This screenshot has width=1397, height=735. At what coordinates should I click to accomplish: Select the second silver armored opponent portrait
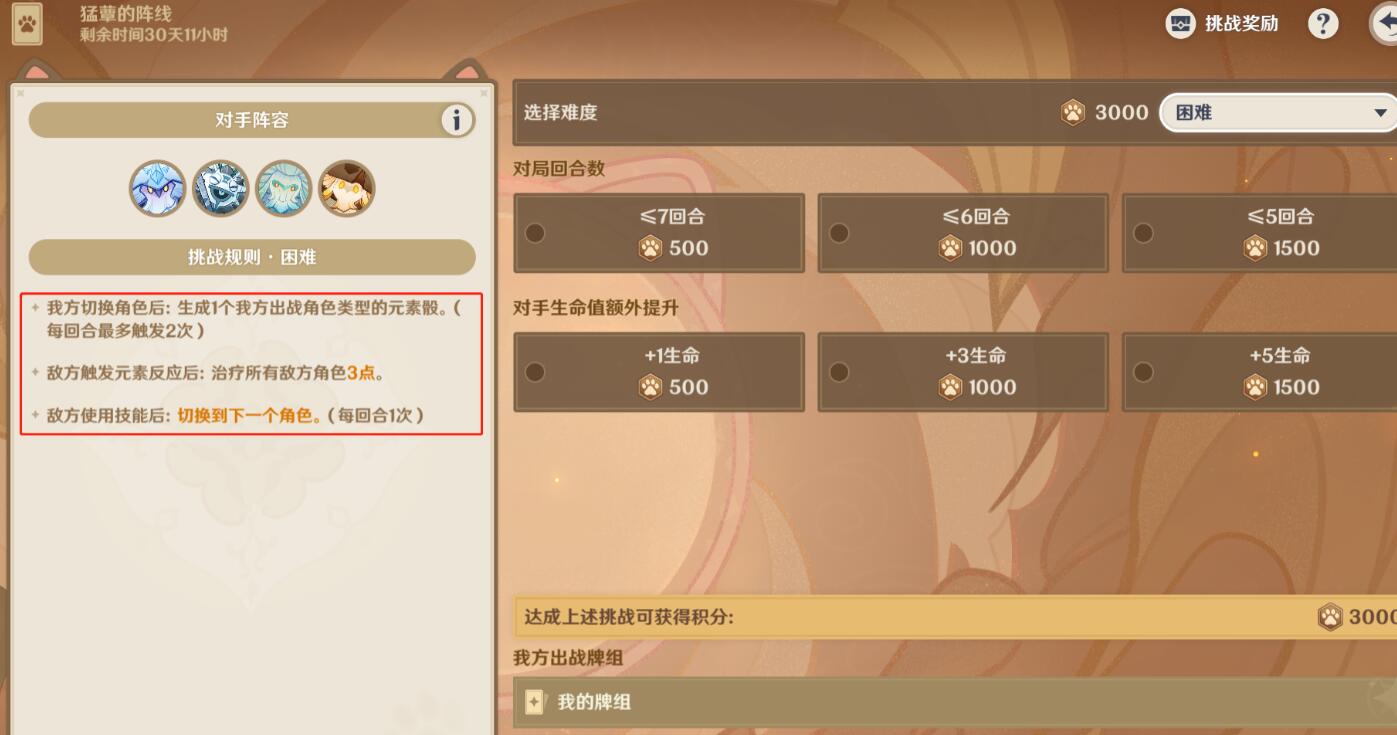(x=220, y=188)
